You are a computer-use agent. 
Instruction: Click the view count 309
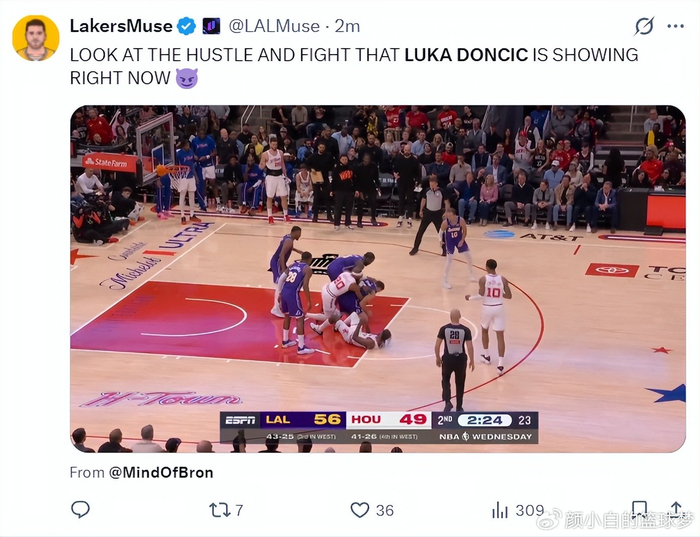coord(529,510)
